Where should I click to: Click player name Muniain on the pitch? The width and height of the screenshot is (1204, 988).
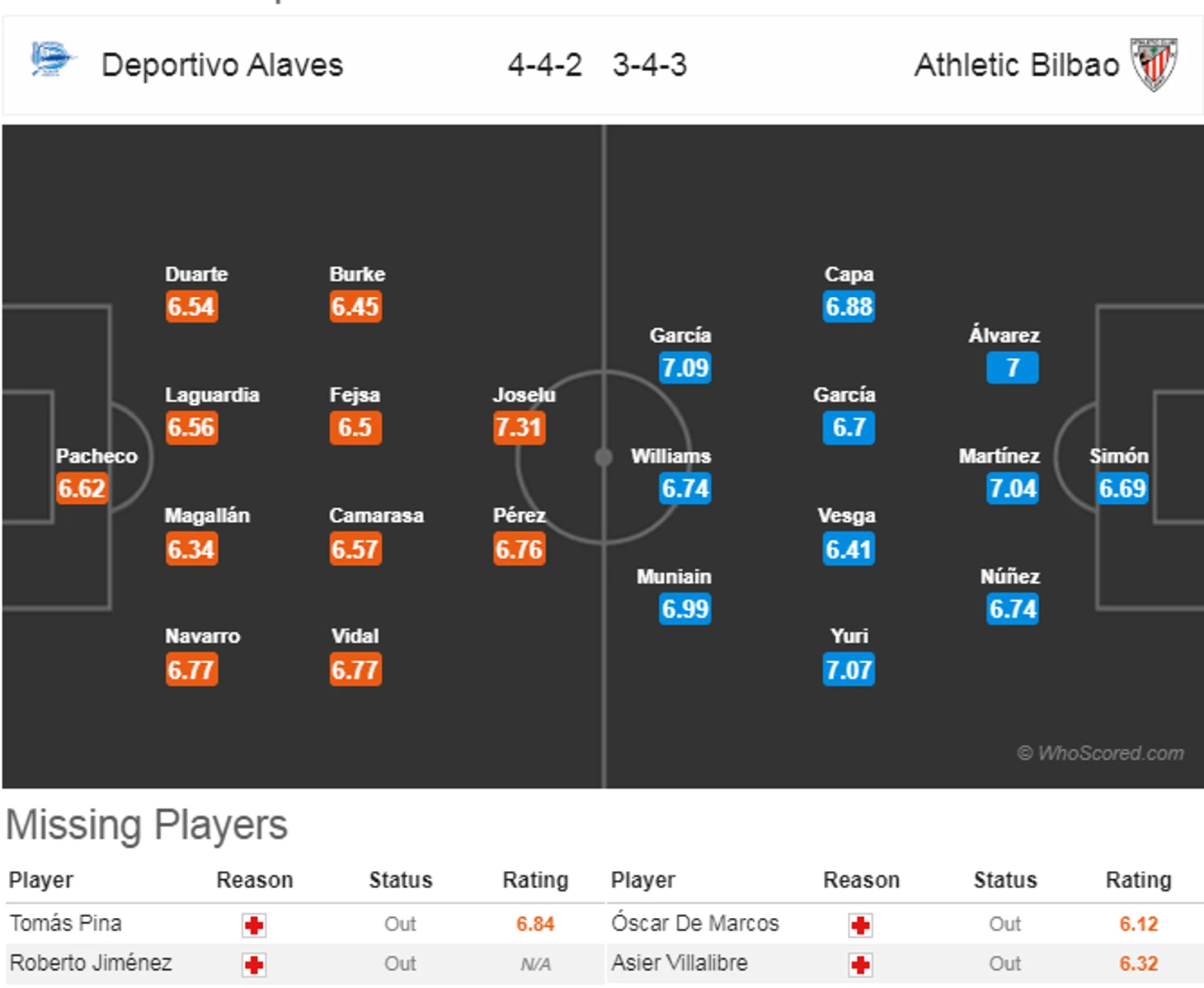tap(674, 576)
